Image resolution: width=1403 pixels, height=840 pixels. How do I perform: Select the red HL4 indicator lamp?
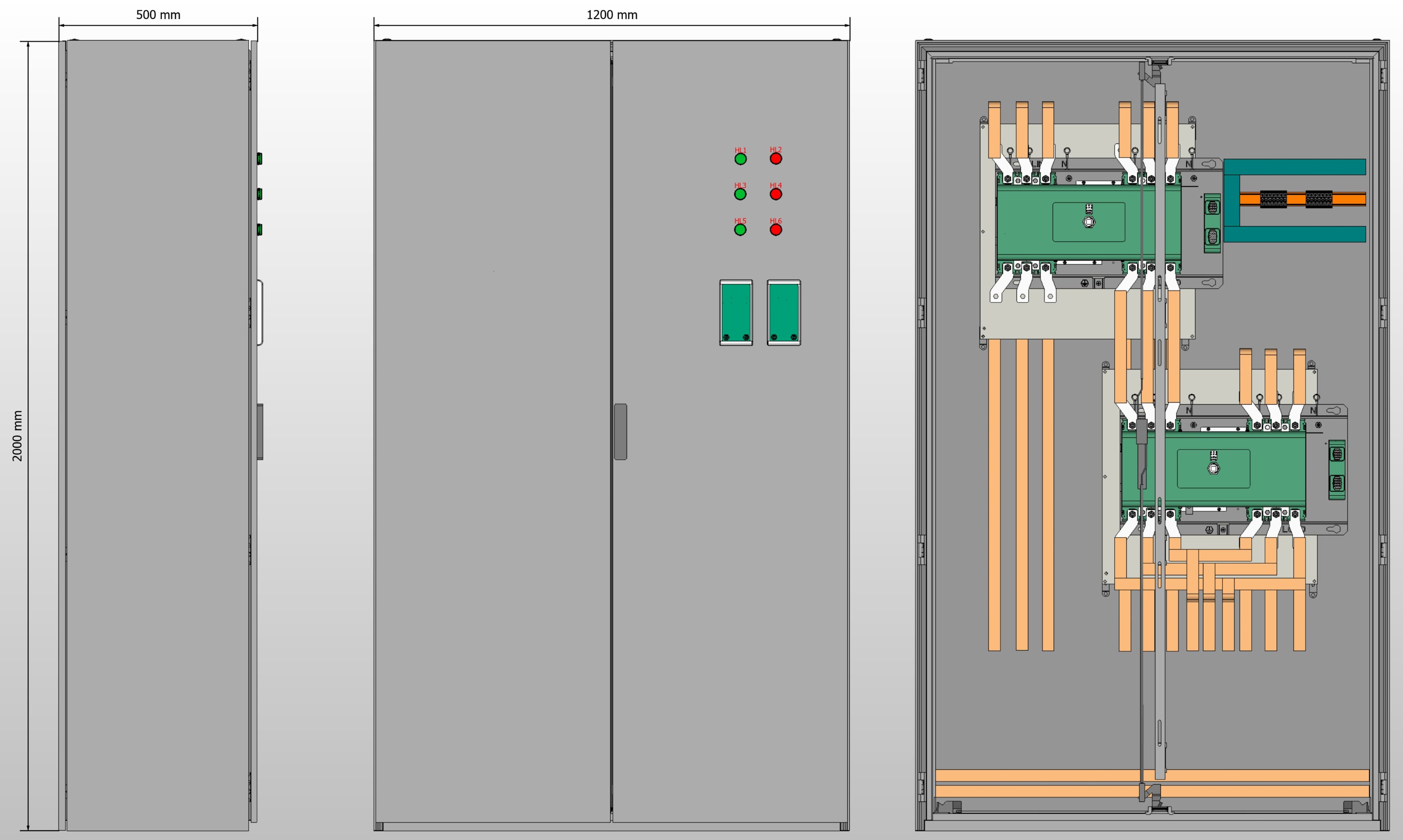776,195
